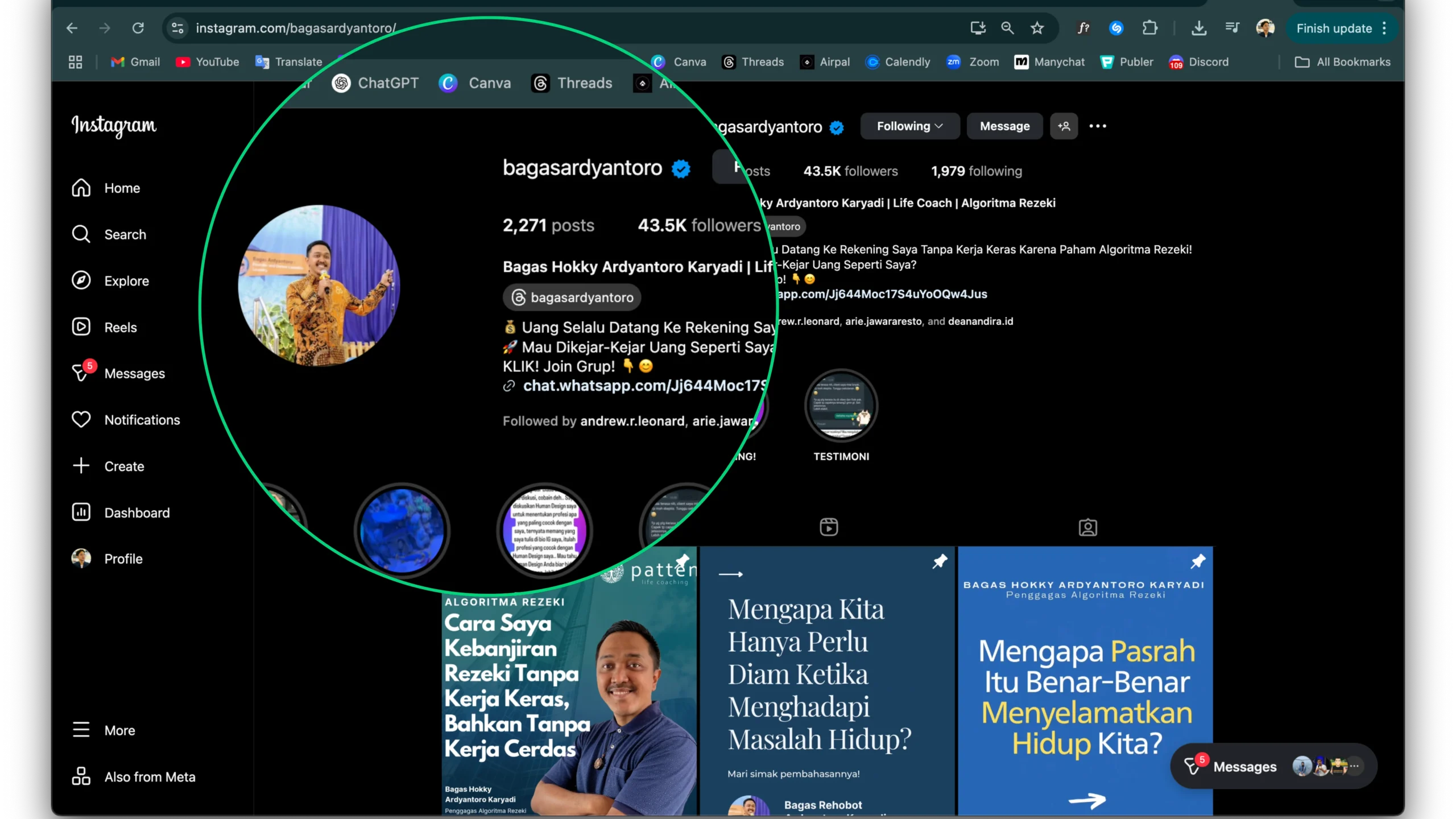Open the f? fonts extension icon
This screenshot has height=819, width=1456.
(1083, 28)
